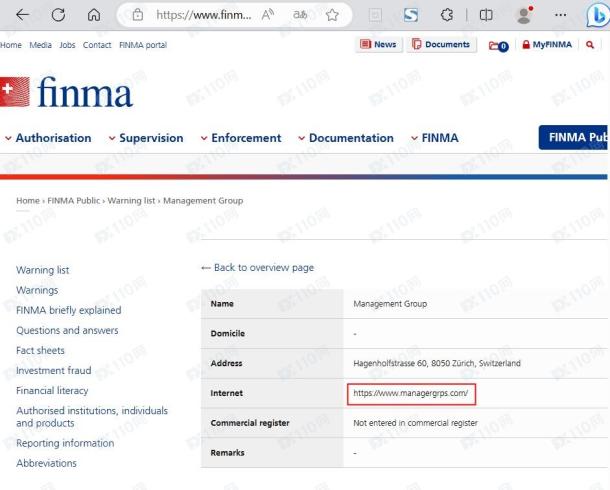Open Investment fraud in sidebar

coord(53,371)
